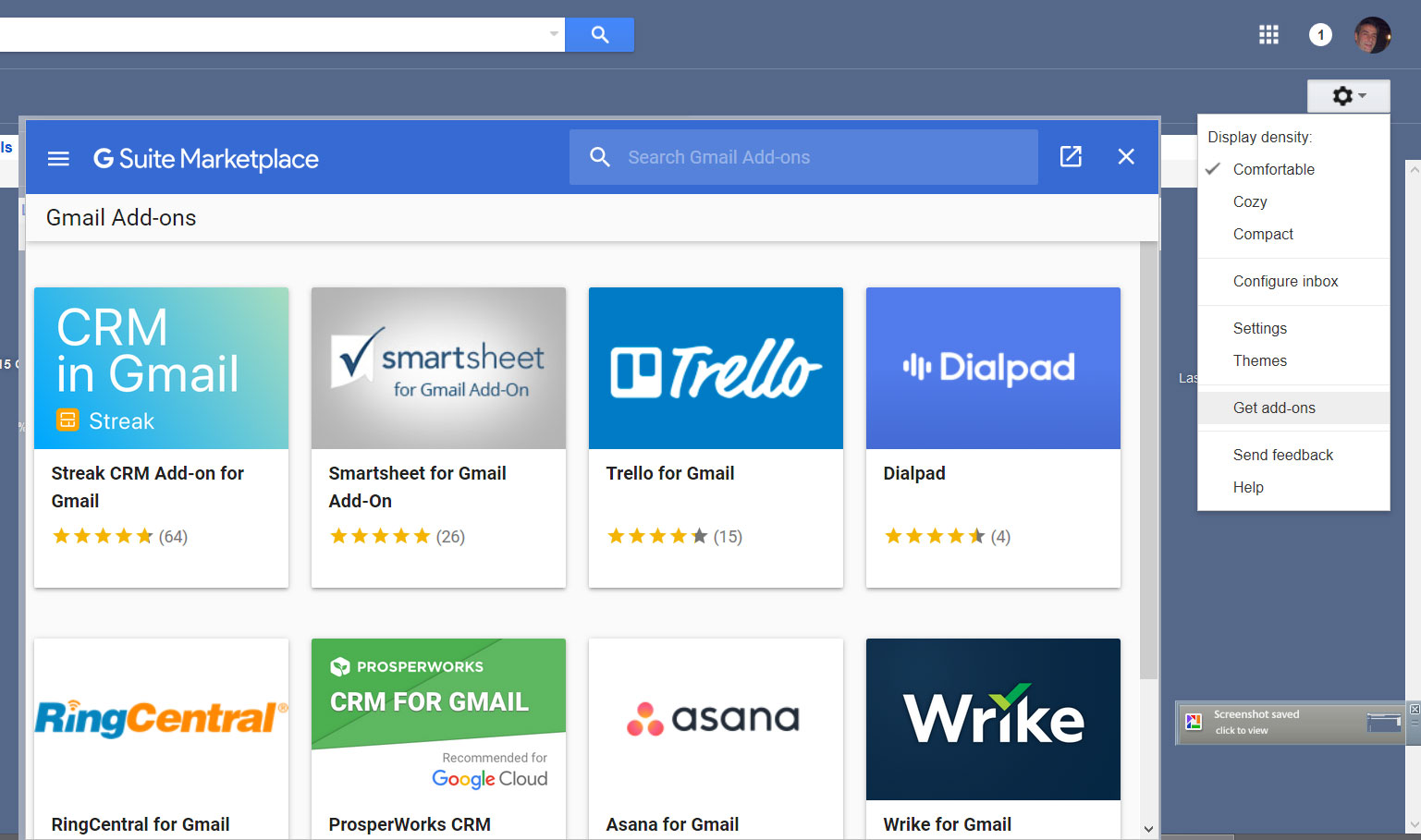Click the Gmail Add-ons heading
Screen dimensions: 1421x840
point(121,218)
